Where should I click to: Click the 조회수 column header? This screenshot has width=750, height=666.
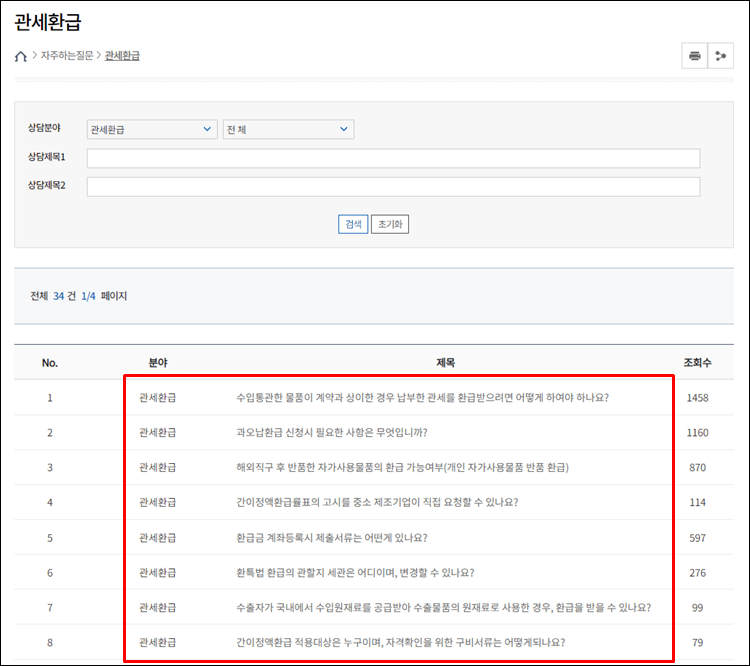pos(697,363)
